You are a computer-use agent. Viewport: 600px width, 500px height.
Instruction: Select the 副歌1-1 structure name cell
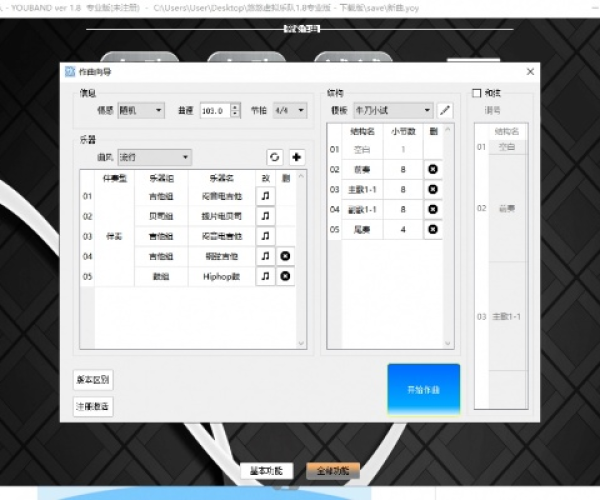[362, 210]
